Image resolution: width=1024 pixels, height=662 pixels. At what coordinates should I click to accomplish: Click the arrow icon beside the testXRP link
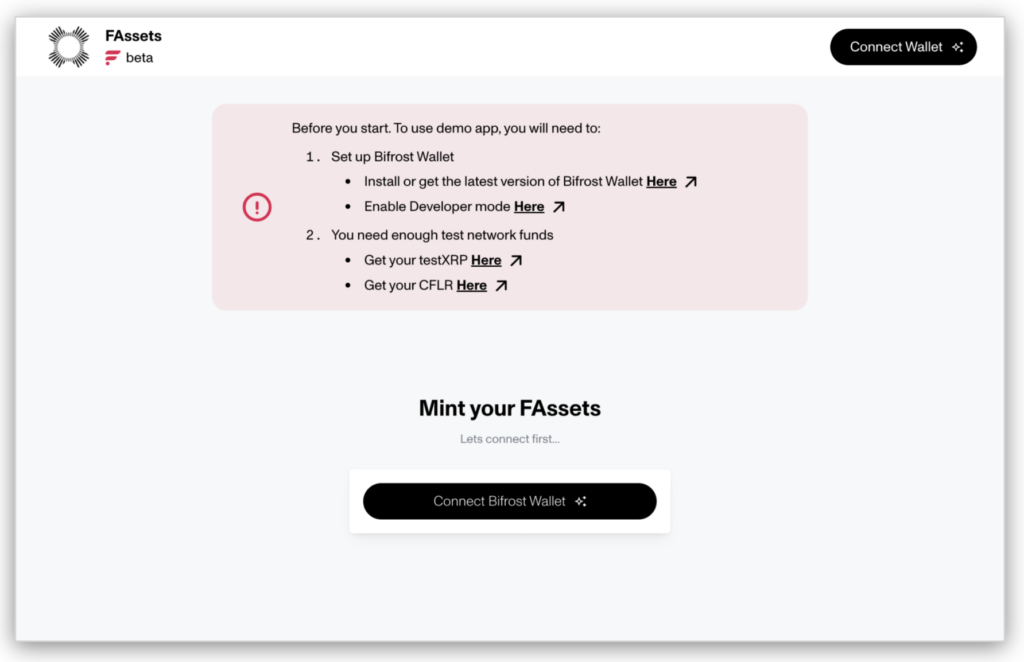tap(516, 261)
